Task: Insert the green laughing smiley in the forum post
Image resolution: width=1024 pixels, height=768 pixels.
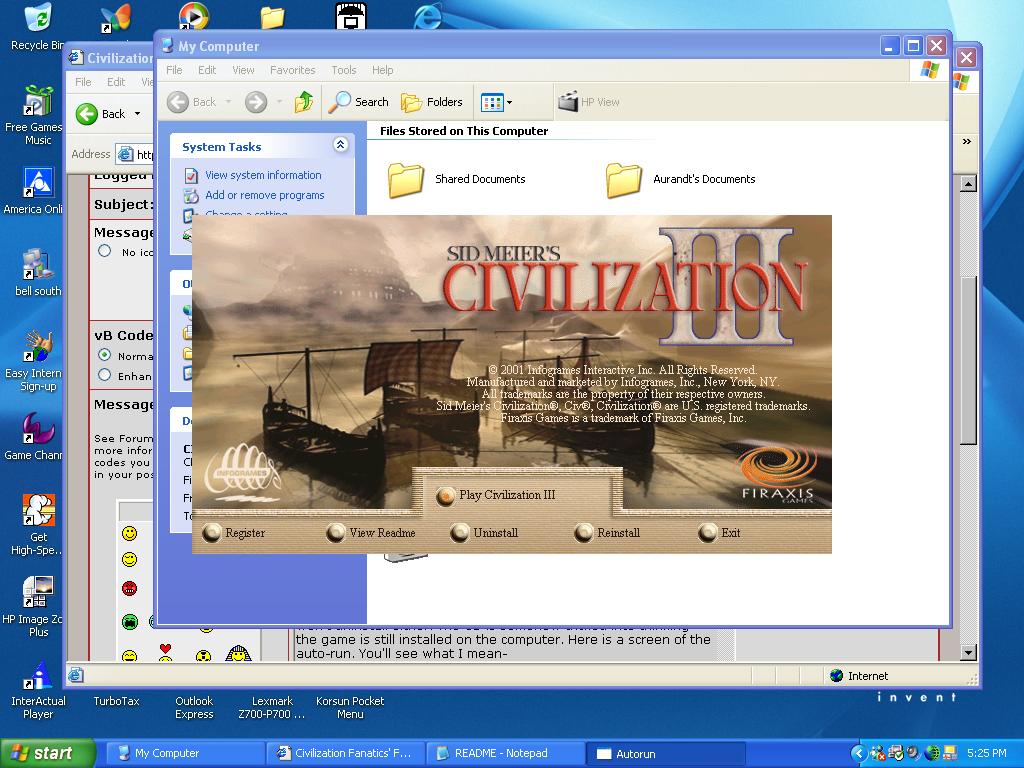Action: [x=130, y=621]
